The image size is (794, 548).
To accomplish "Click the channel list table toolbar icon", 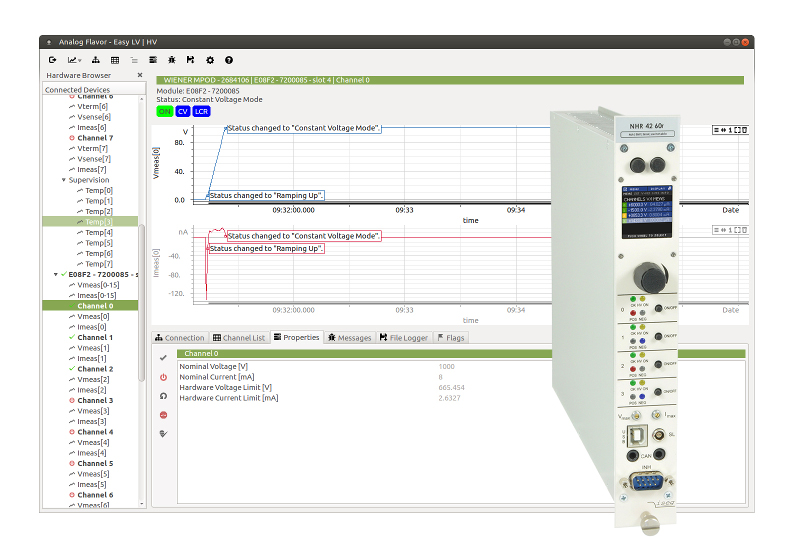I will coord(115,60).
